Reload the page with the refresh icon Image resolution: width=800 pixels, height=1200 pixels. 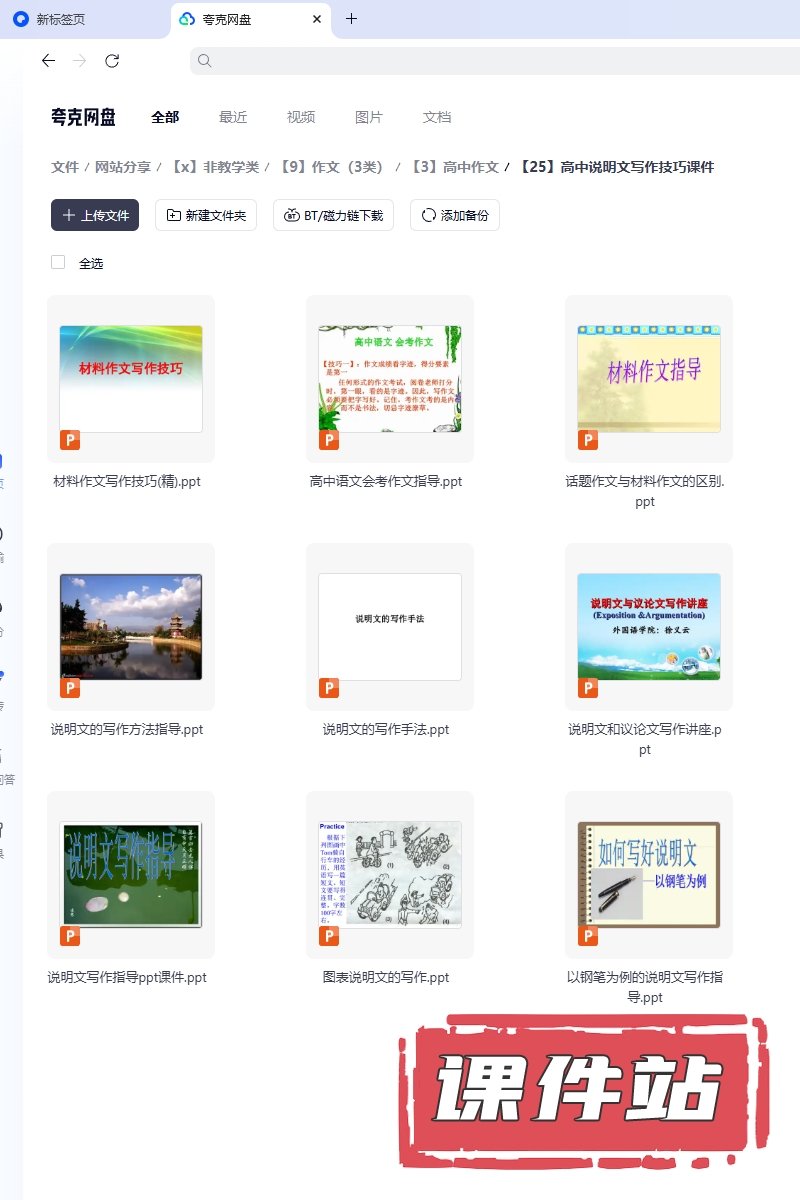(112, 61)
